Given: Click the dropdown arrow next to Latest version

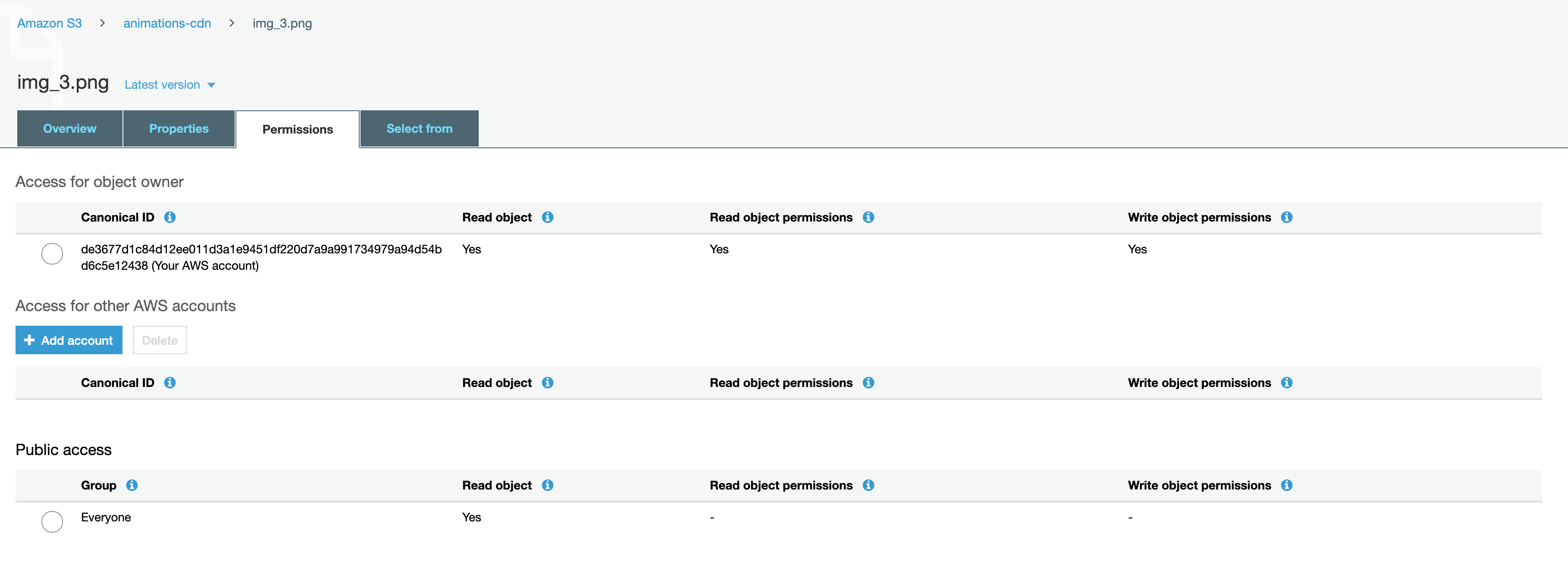Looking at the screenshot, I should [x=211, y=85].
